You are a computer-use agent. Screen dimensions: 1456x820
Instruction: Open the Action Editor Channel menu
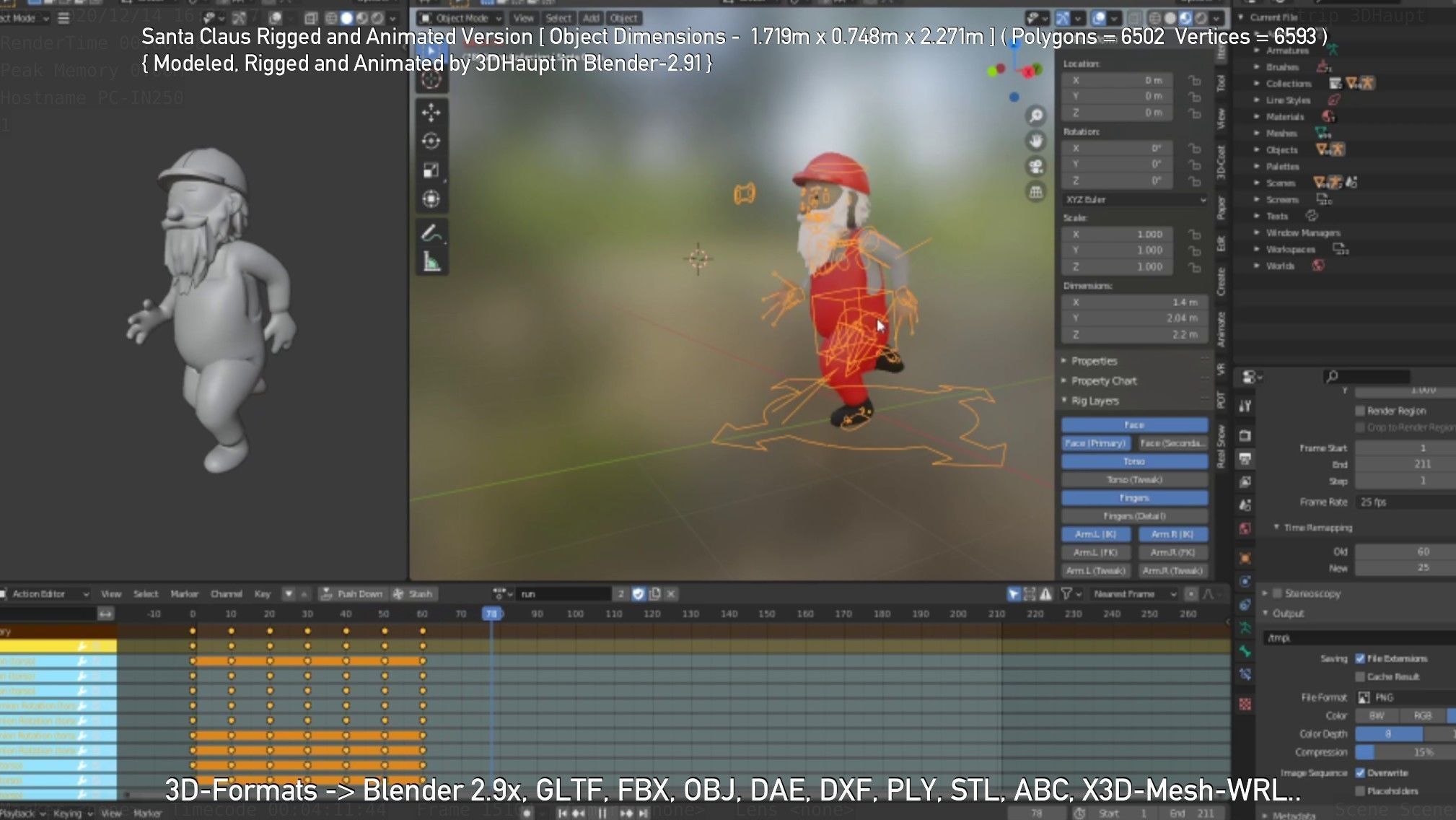(226, 594)
